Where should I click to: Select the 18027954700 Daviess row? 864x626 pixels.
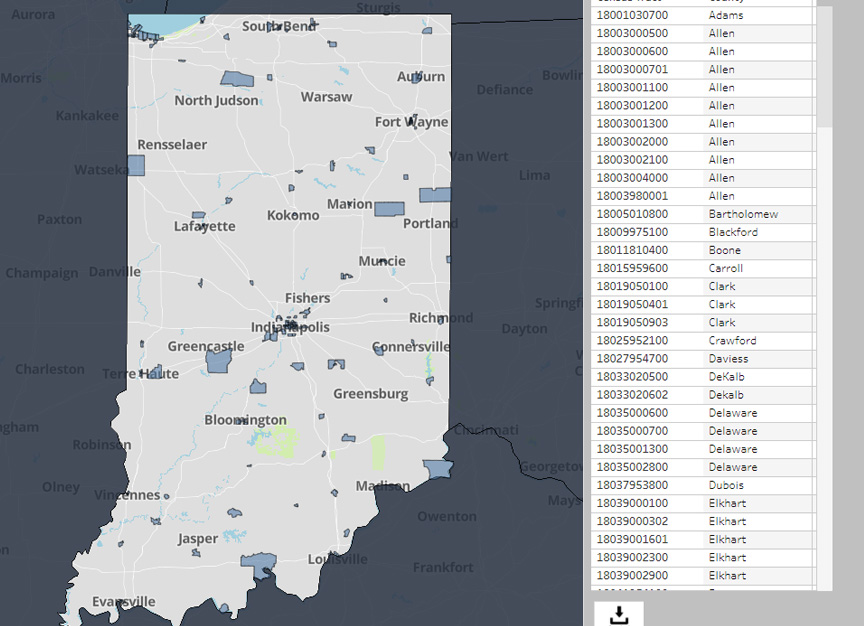(703, 359)
